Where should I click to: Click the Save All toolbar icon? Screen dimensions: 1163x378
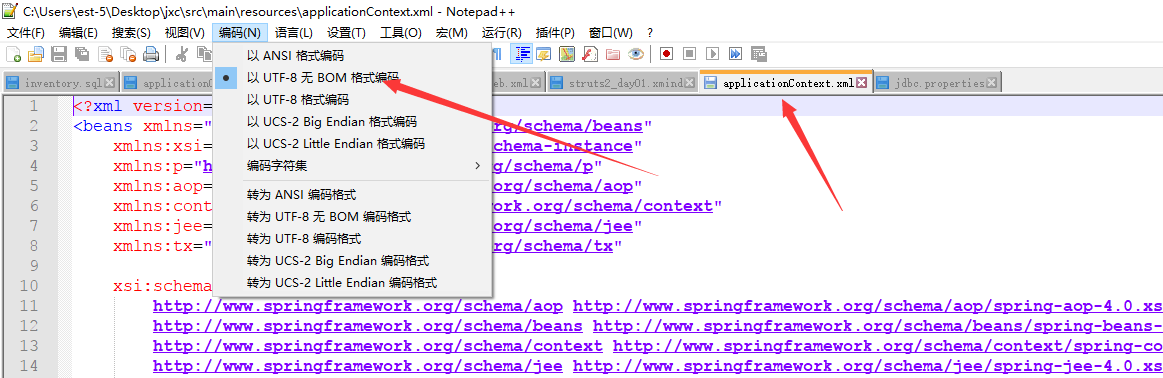click(x=82, y=53)
